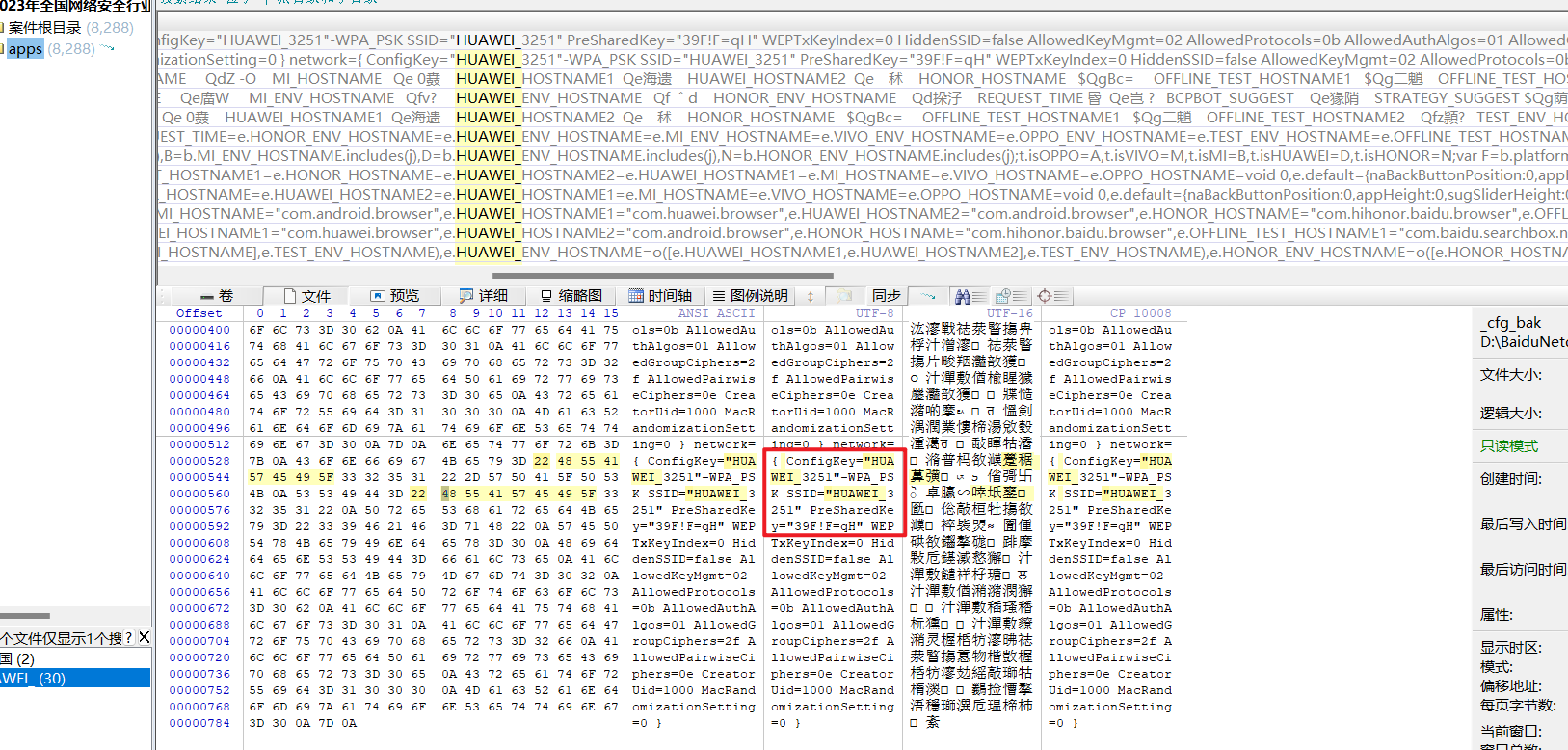Click the case tree horizontal scrollbar thumb
1568x750 pixels.
tap(25, 615)
